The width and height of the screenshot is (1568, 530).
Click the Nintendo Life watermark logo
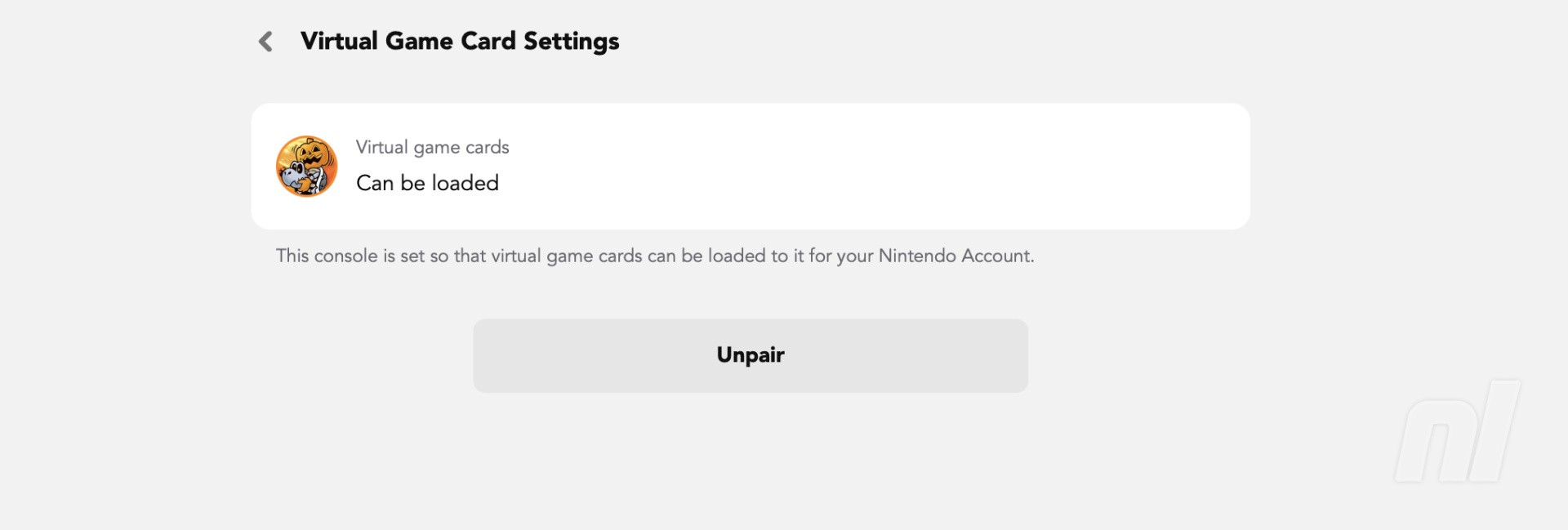[1456, 431]
